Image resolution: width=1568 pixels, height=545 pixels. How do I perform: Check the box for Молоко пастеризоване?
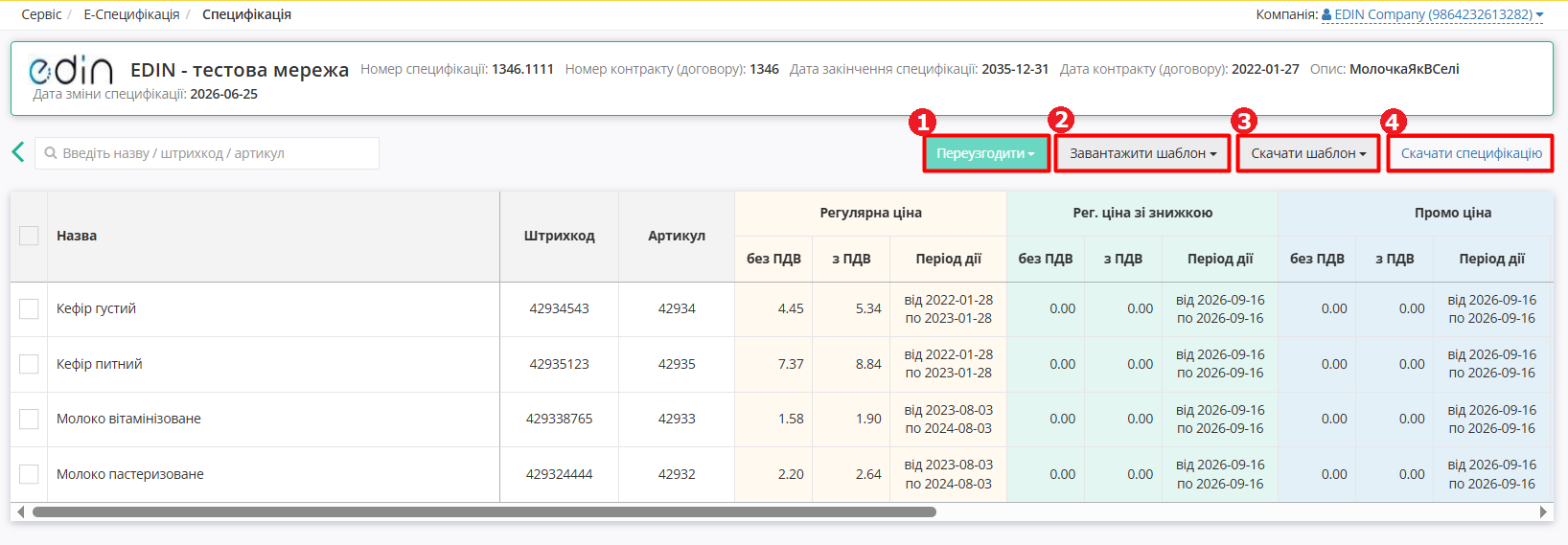[29, 474]
